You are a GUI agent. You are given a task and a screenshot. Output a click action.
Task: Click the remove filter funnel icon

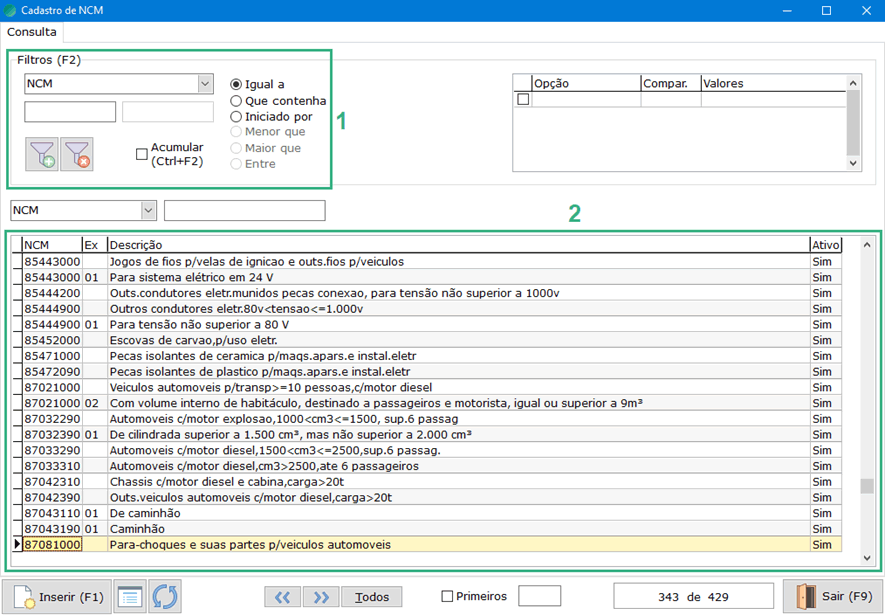[77, 154]
